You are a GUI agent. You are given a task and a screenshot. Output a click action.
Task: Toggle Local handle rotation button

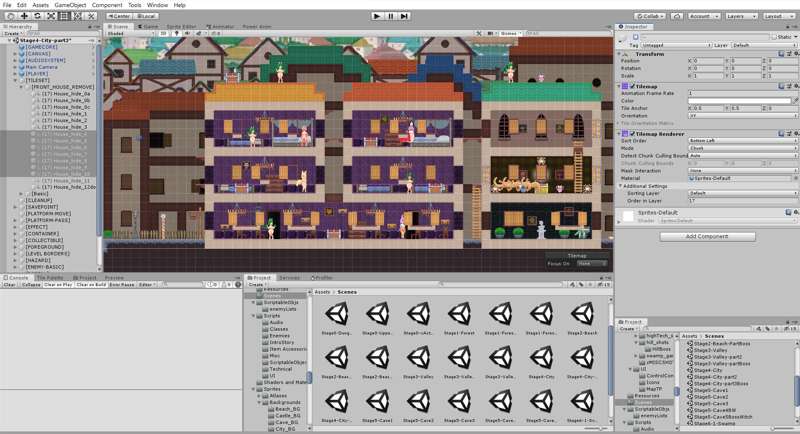tap(147, 16)
